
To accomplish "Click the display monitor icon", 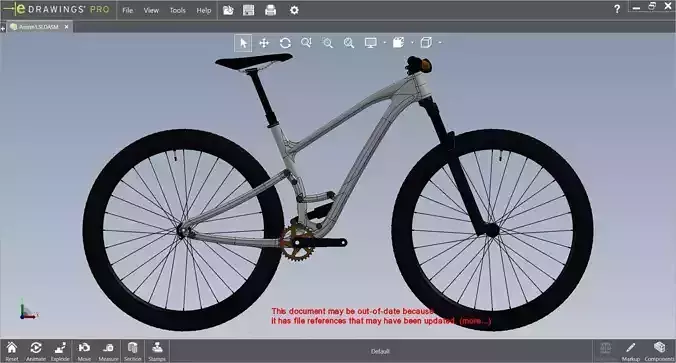I will [370, 43].
